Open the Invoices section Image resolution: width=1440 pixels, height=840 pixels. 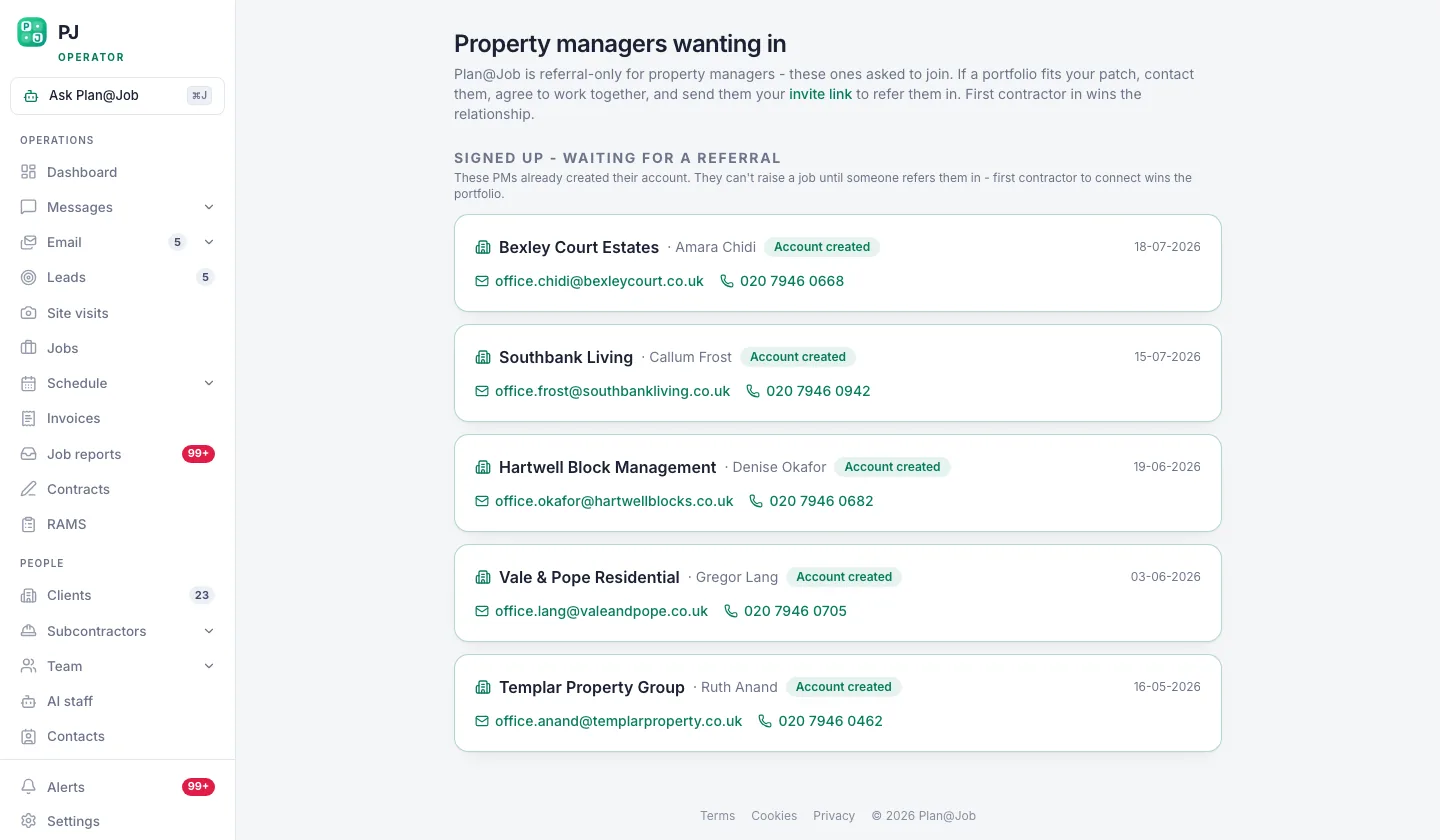pos(117,418)
